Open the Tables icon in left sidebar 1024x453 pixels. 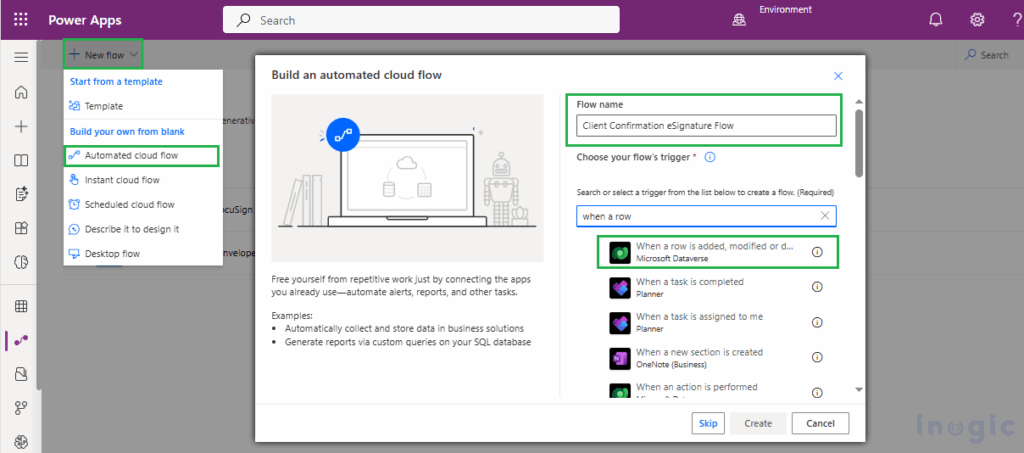pos(20,306)
